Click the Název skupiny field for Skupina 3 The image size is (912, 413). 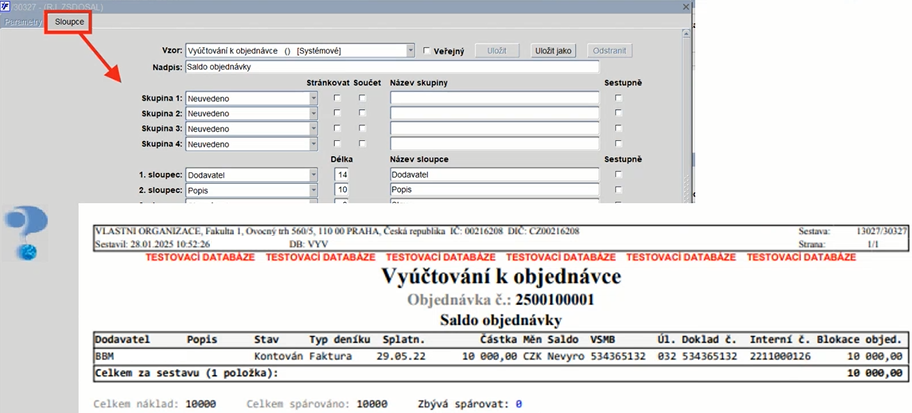coord(494,129)
